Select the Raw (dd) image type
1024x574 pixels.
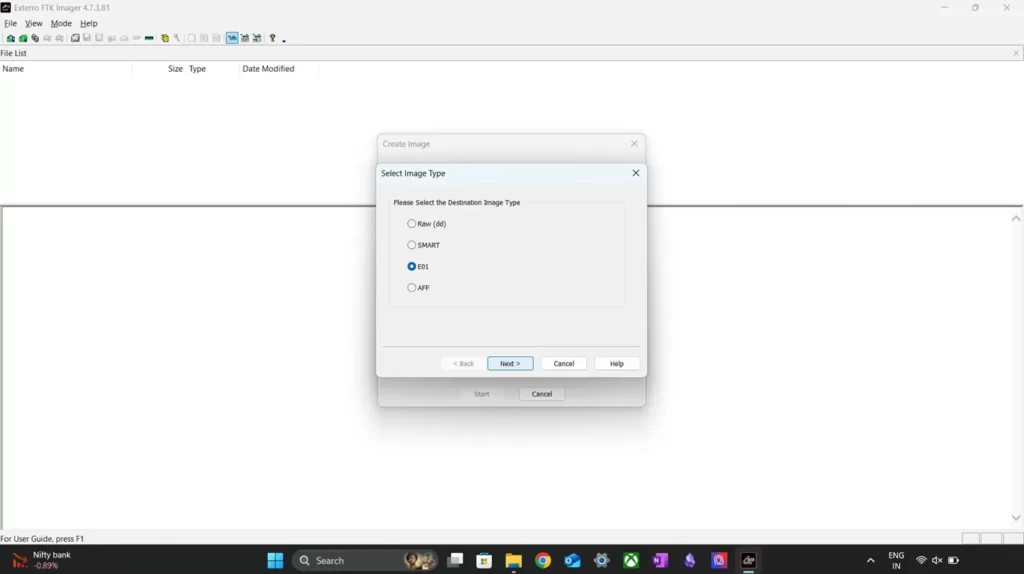click(x=412, y=224)
